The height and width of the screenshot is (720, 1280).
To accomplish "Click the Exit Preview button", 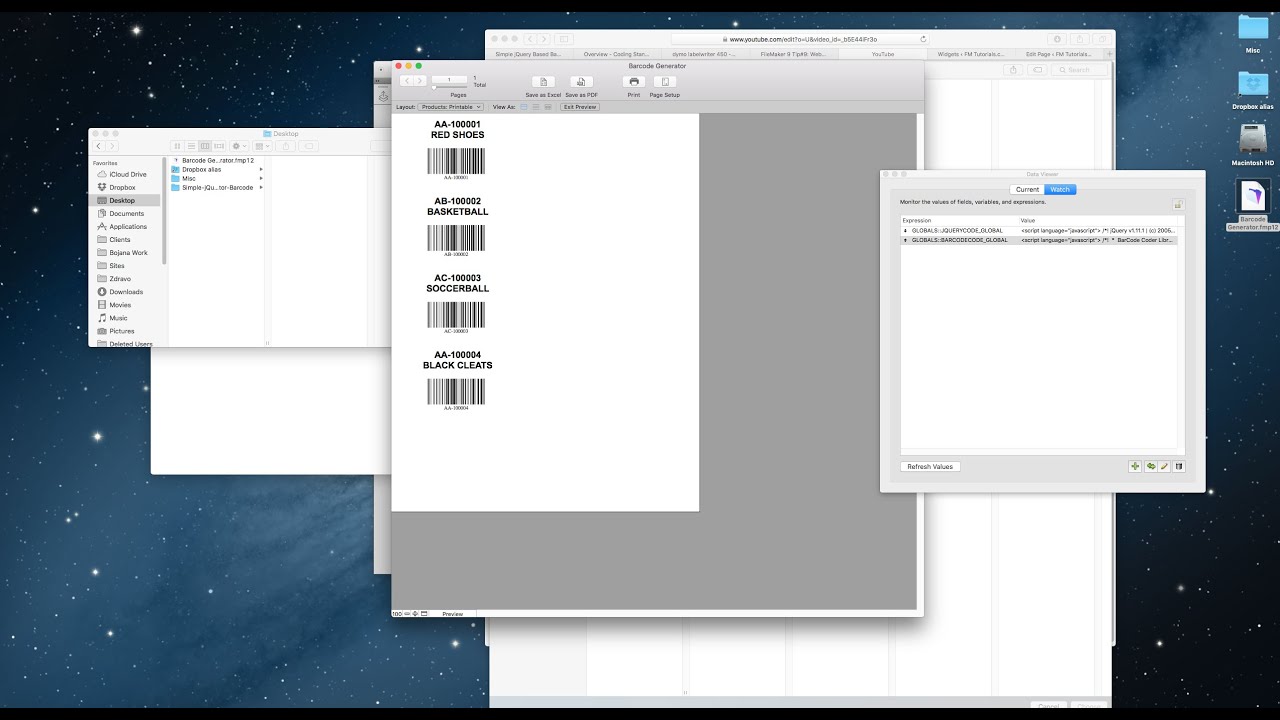I will click(x=580, y=106).
